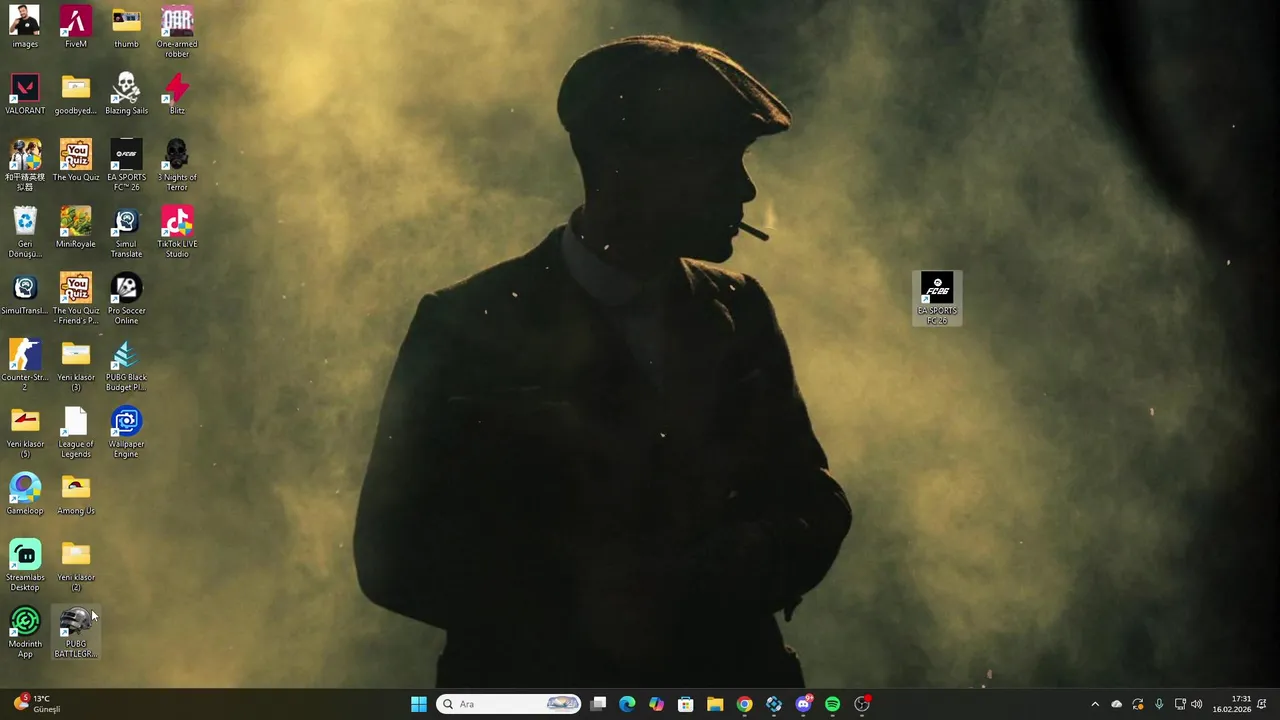Show hidden system tray icons

pyautogui.click(x=1095, y=704)
